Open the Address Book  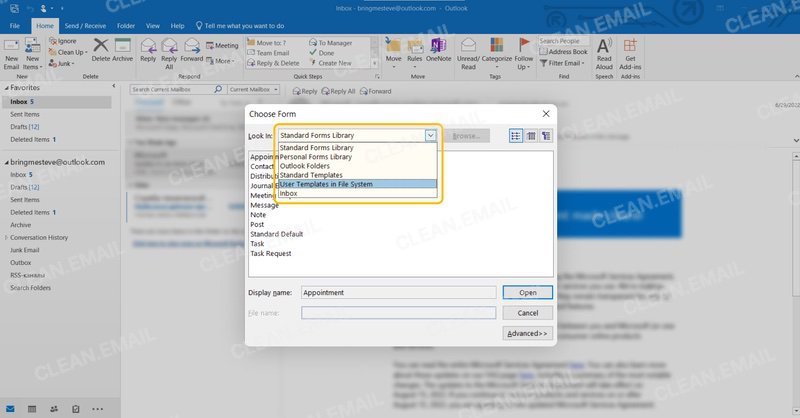(564, 52)
